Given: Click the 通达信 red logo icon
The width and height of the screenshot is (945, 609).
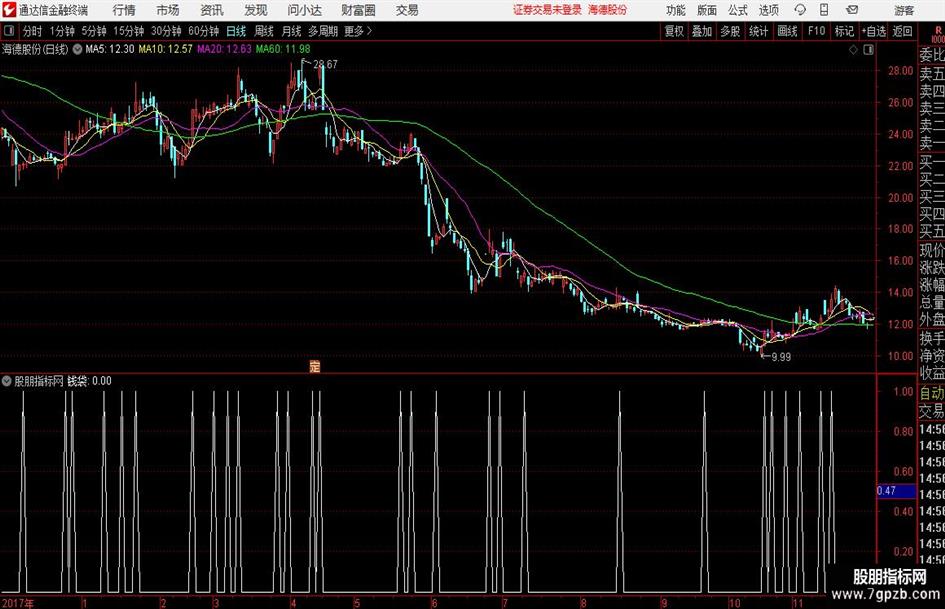Looking at the screenshot, I should (x=8, y=10).
